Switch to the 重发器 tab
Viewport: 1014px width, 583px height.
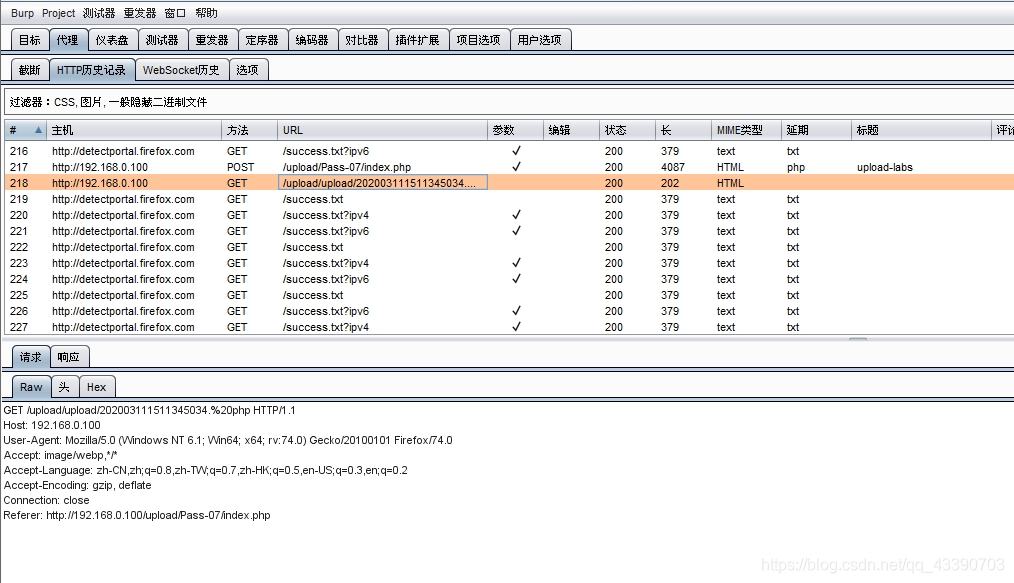tap(212, 40)
